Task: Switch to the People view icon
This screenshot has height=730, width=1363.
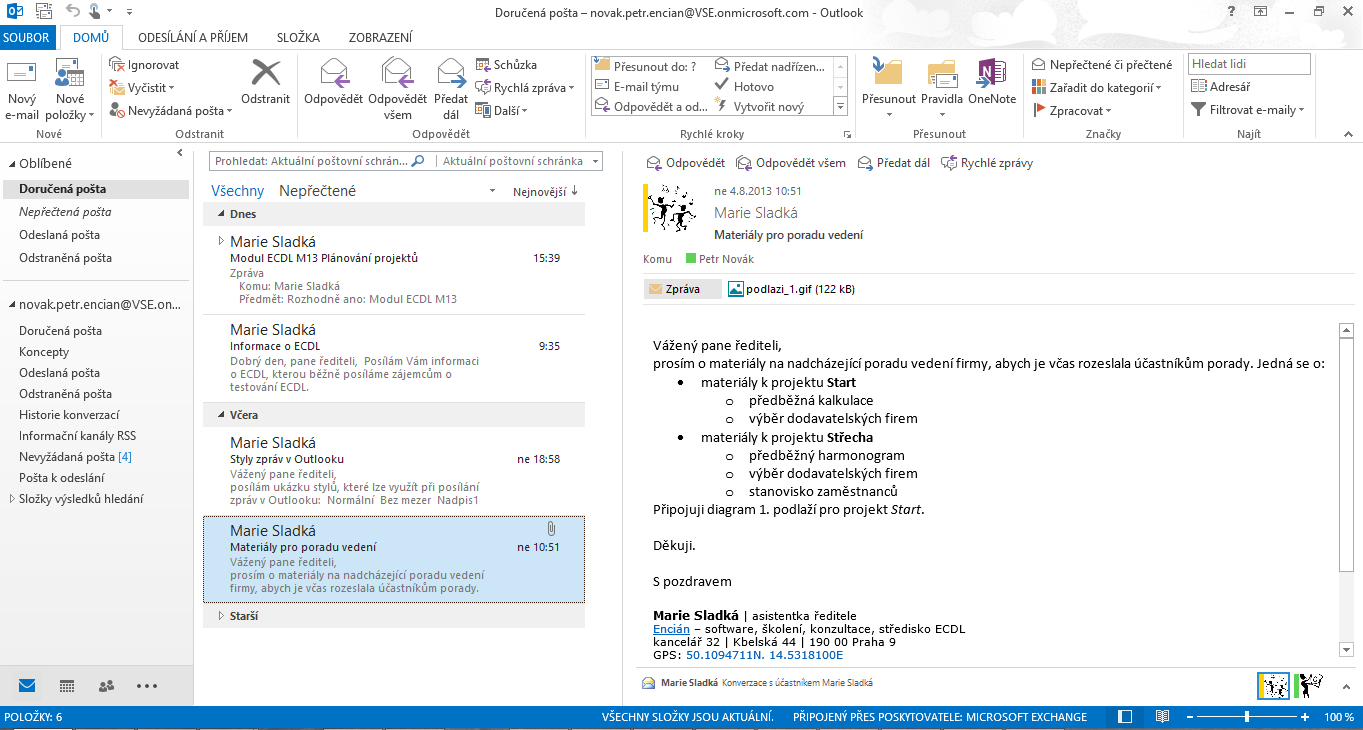Action: point(106,686)
